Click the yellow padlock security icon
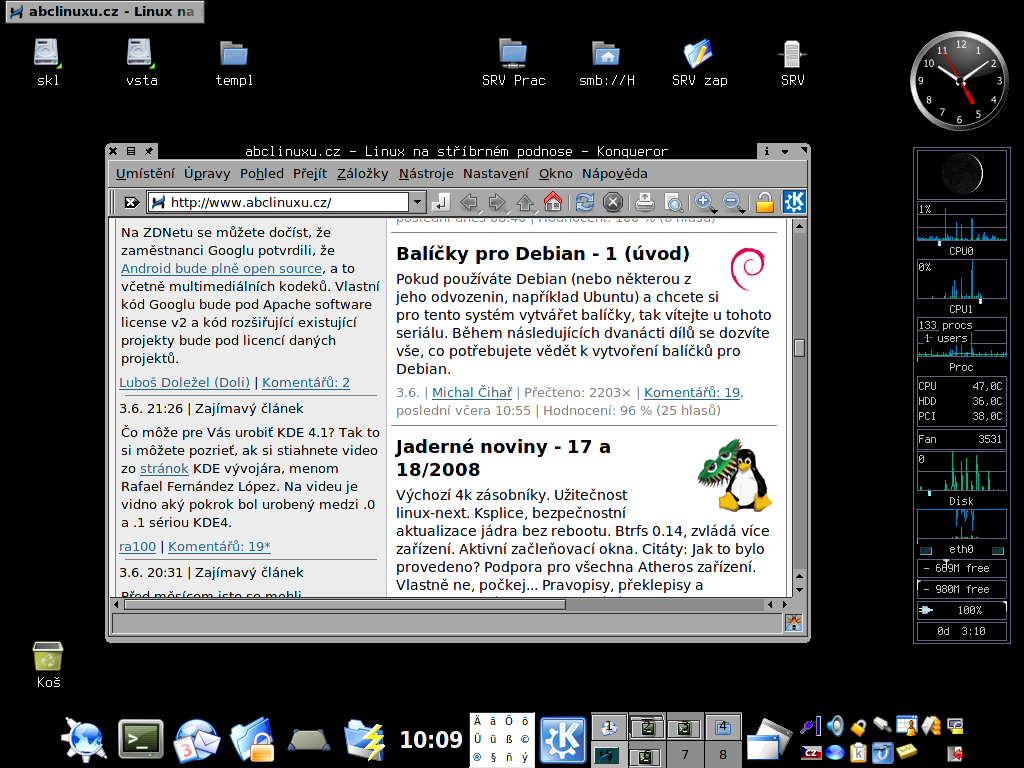This screenshot has height=768, width=1024. pyautogui.click(x=765, y=202)
